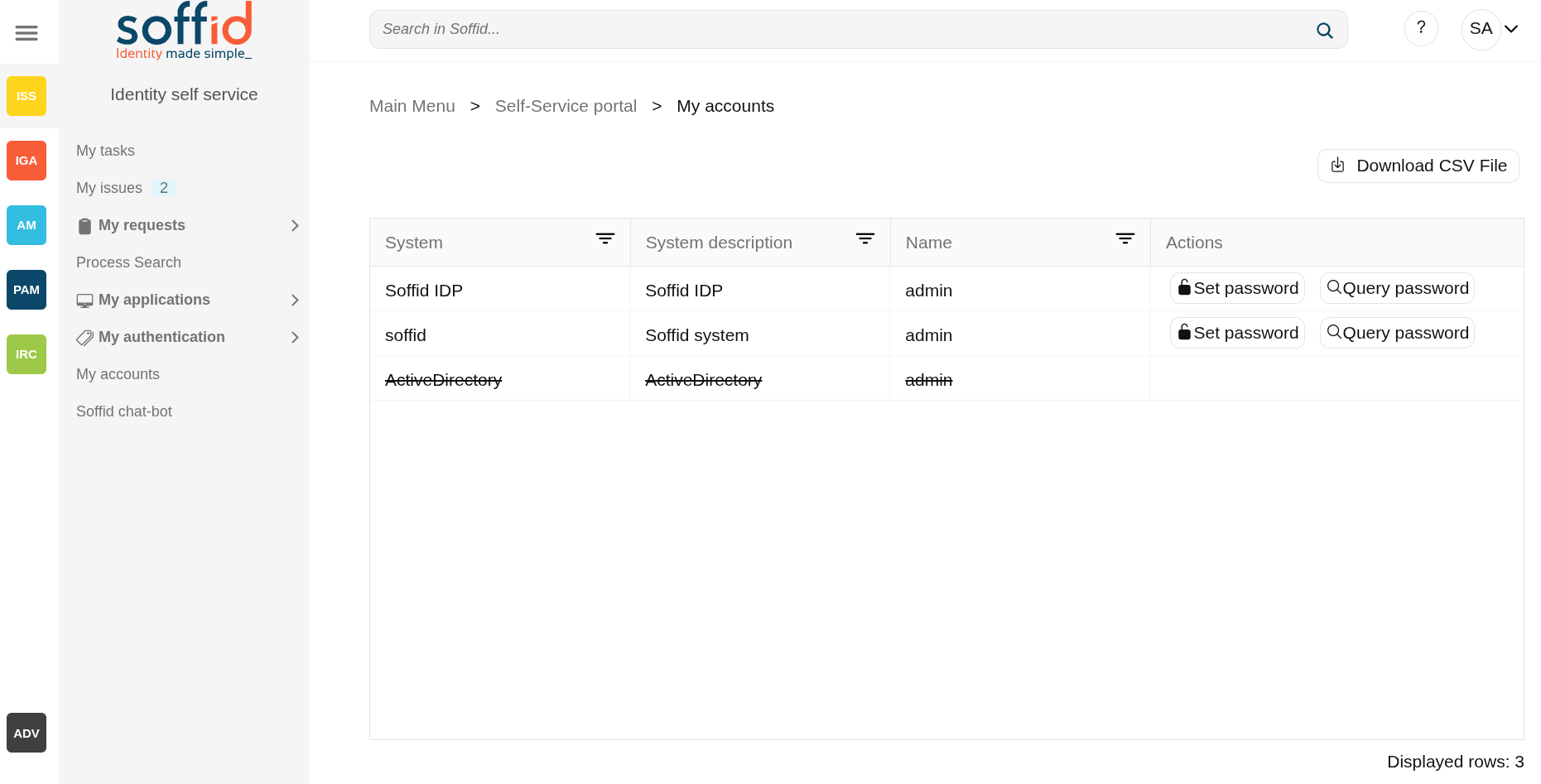Click the search magnifier icon
The image size is (1541, 784).
1324,31
